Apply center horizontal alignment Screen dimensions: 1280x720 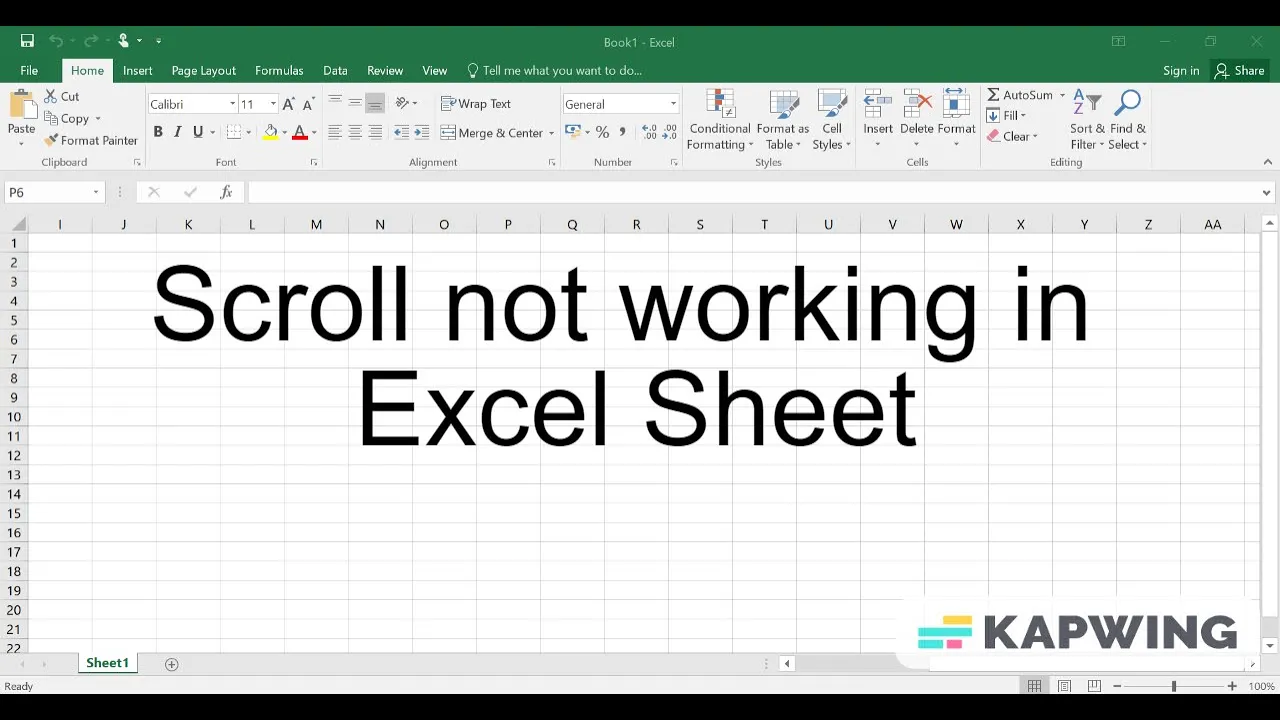coord(355,132)
